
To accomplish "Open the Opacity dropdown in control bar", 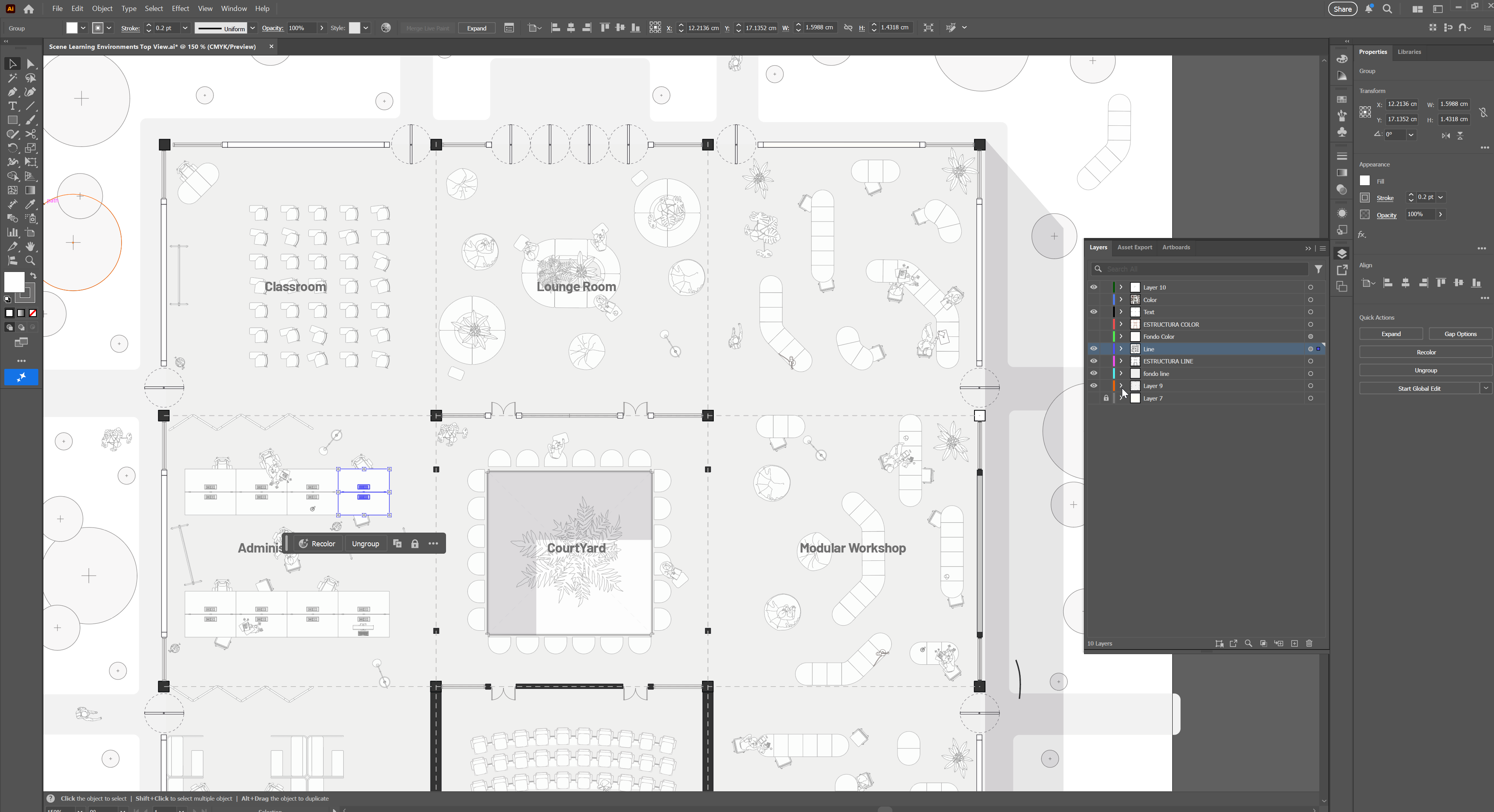I will 322,28.
